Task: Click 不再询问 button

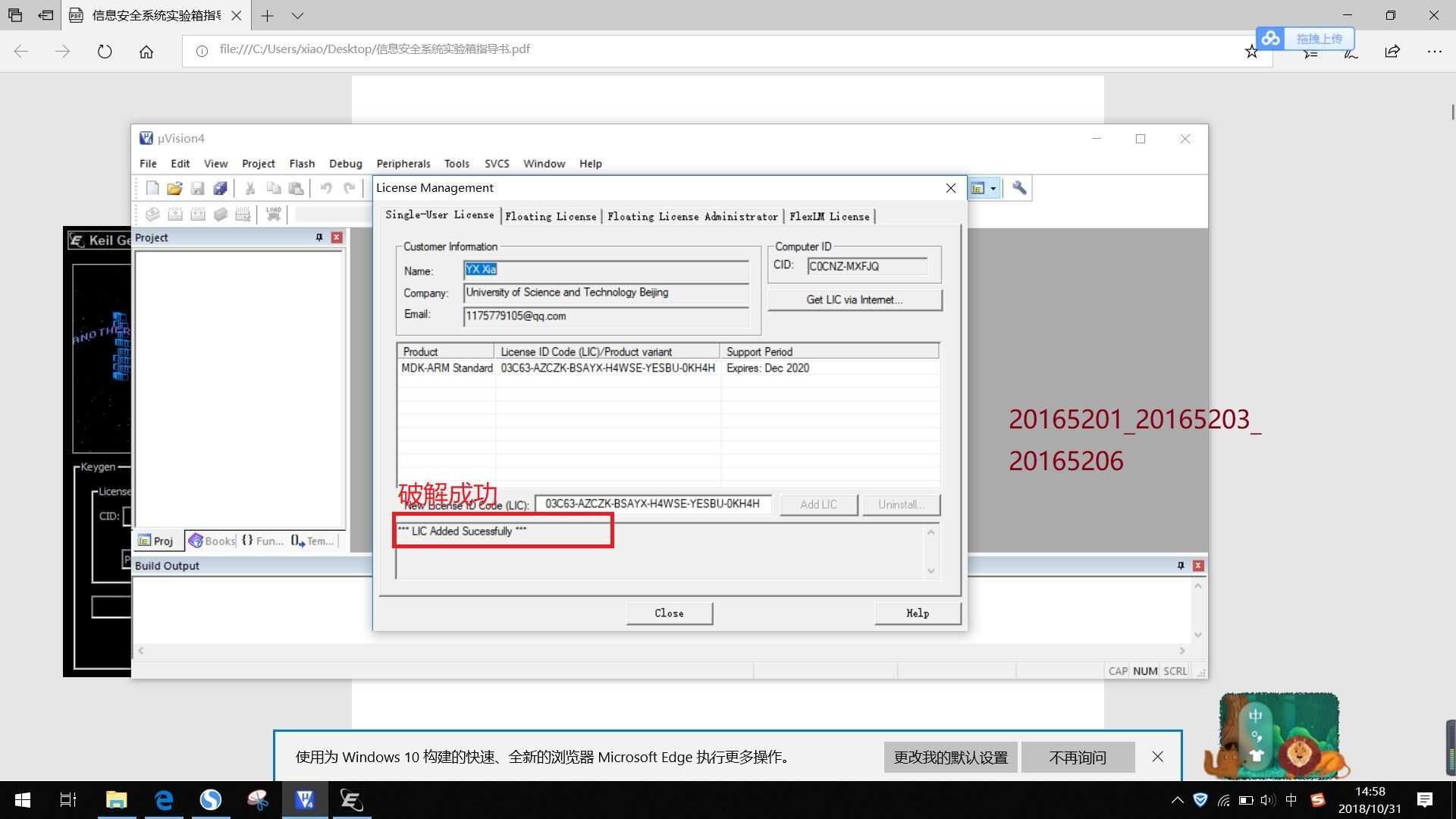Action: (1078, 758)
